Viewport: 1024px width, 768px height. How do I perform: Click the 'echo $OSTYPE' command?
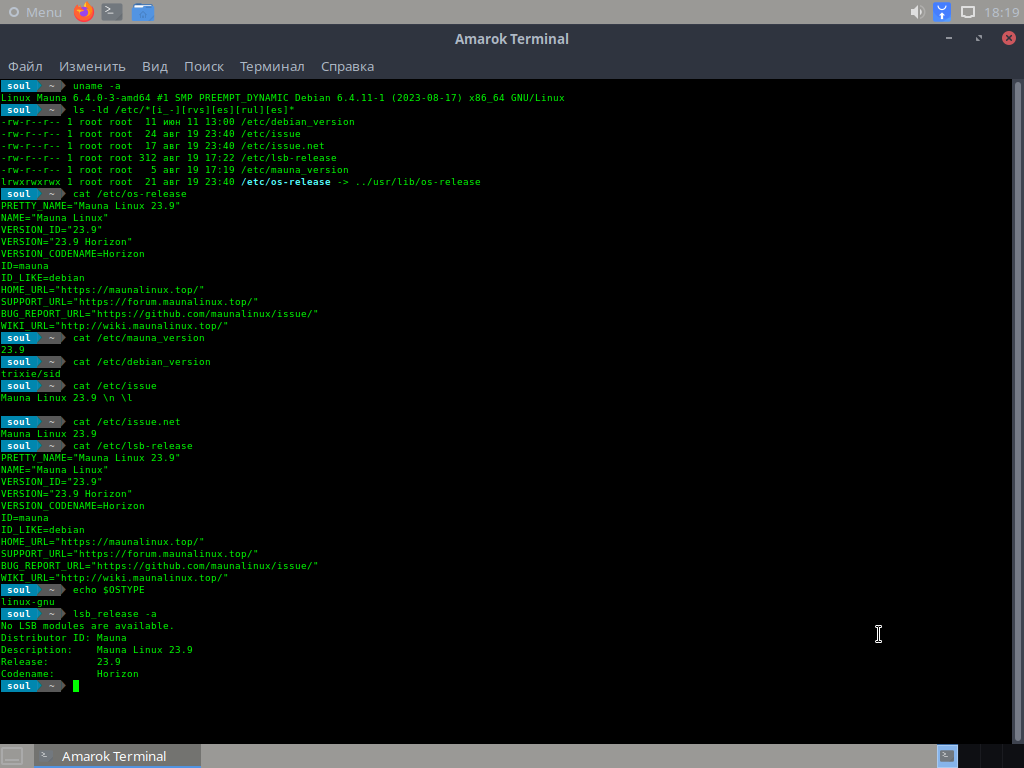pos(109,590)
